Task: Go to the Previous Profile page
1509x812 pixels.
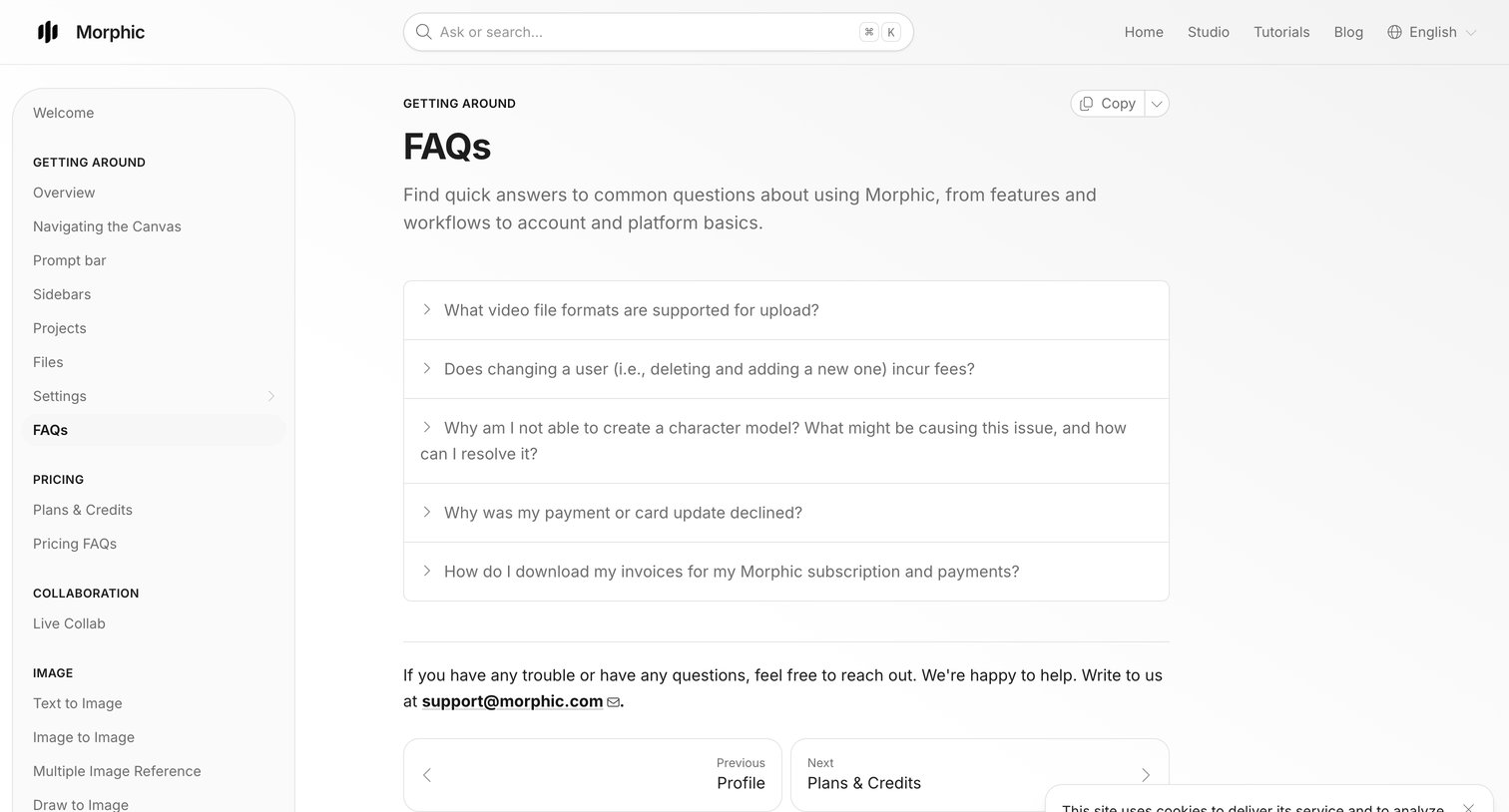Action: [x=593, y=775]
